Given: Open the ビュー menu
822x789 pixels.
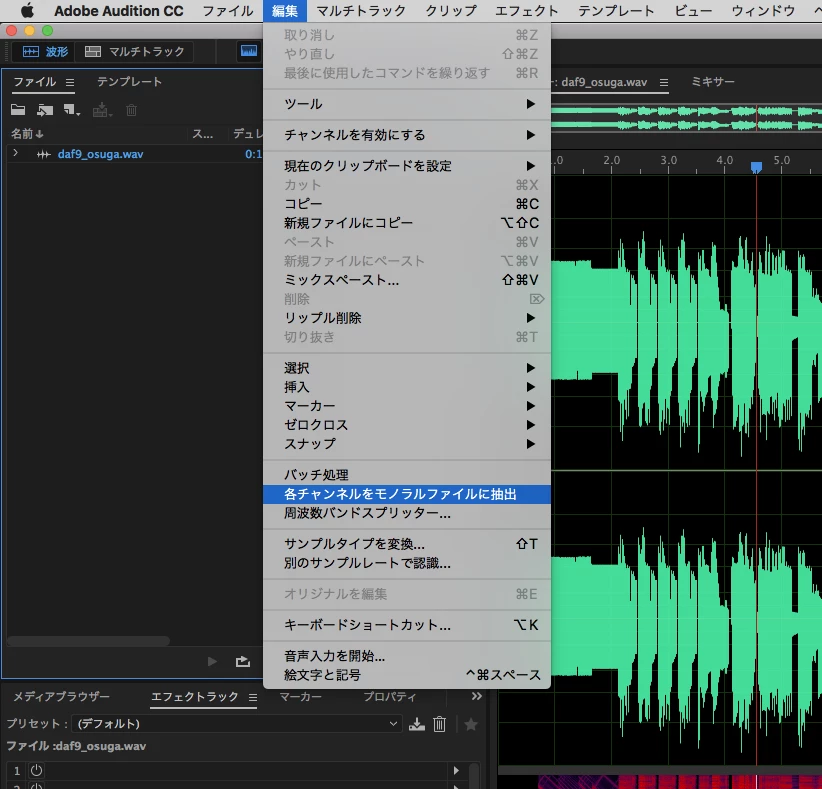Looking at the screenshot, I should [x=693, y=10].
